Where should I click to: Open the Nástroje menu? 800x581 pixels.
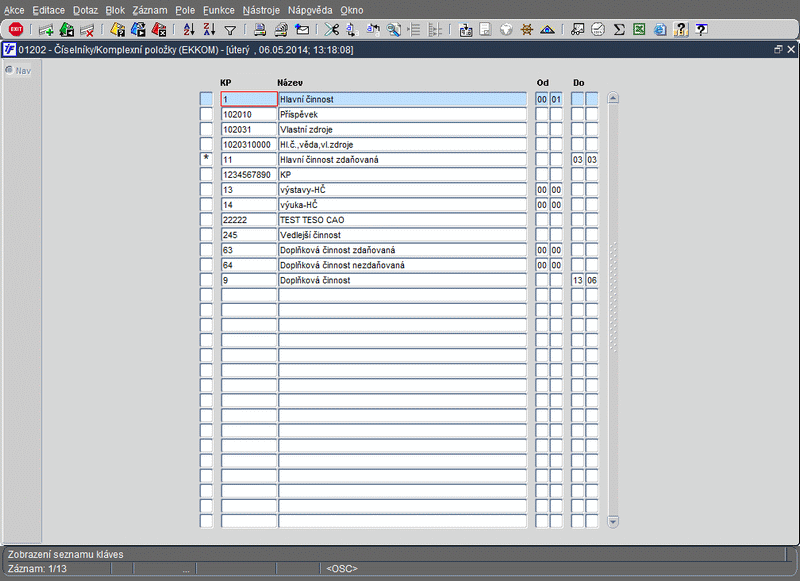click(x=261, y=10)
